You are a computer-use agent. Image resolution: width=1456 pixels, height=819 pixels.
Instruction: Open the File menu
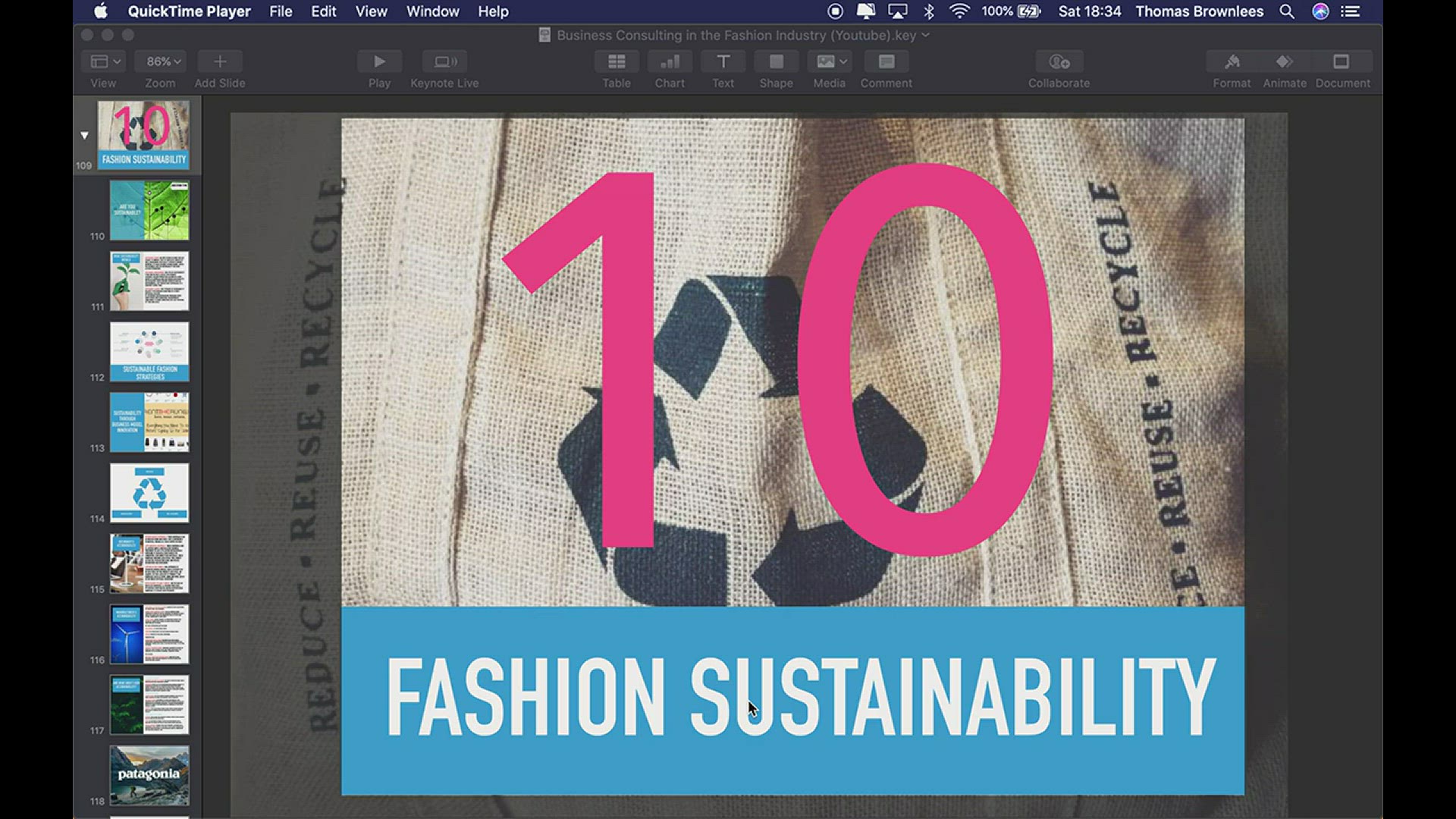(281, 11)
